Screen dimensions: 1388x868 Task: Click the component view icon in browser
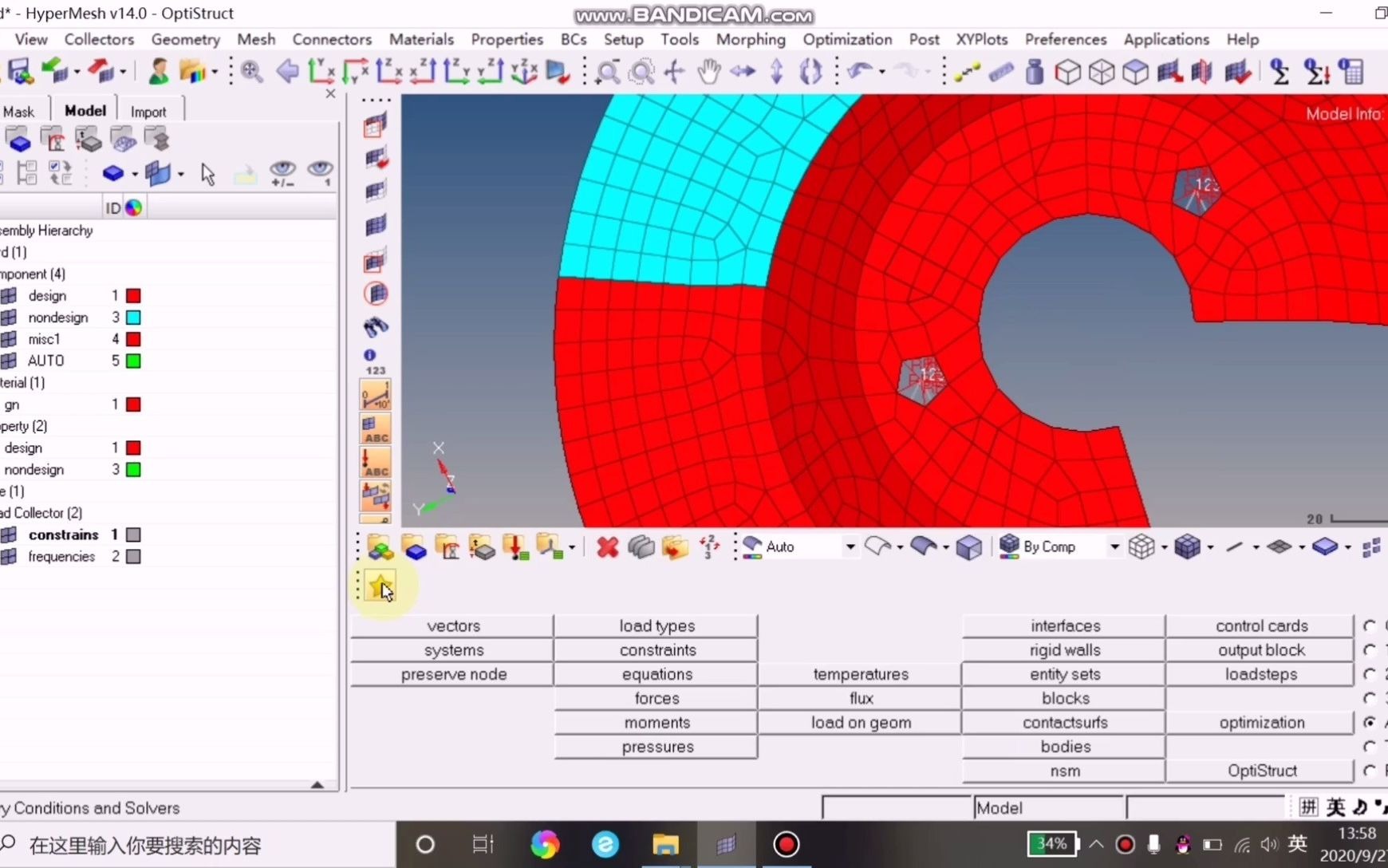pyautogui.click(x=18, y=140)
